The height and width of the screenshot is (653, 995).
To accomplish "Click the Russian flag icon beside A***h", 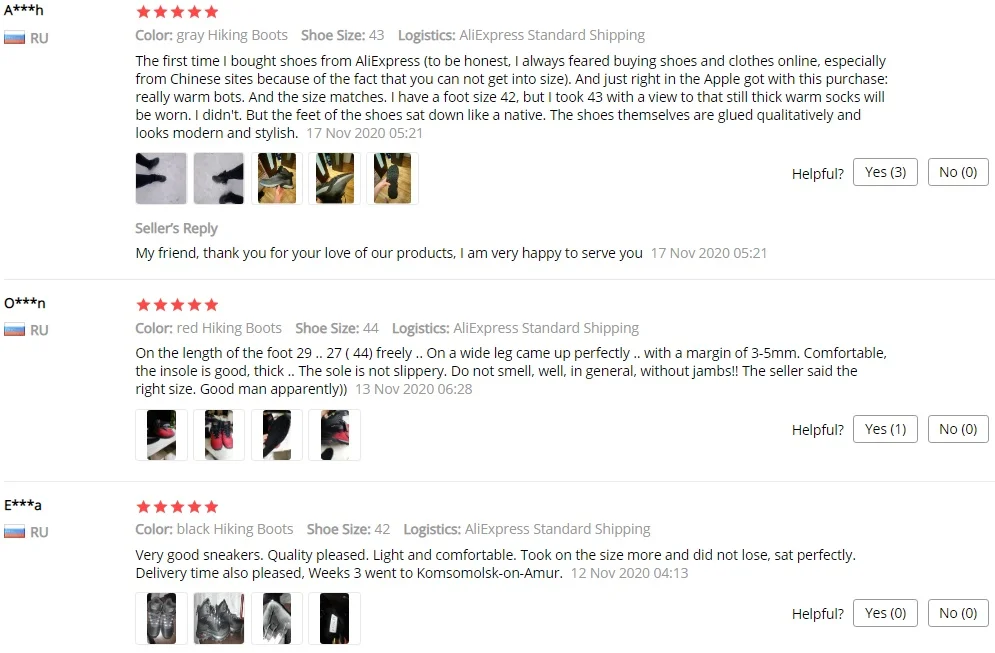I will pos(15,38).
